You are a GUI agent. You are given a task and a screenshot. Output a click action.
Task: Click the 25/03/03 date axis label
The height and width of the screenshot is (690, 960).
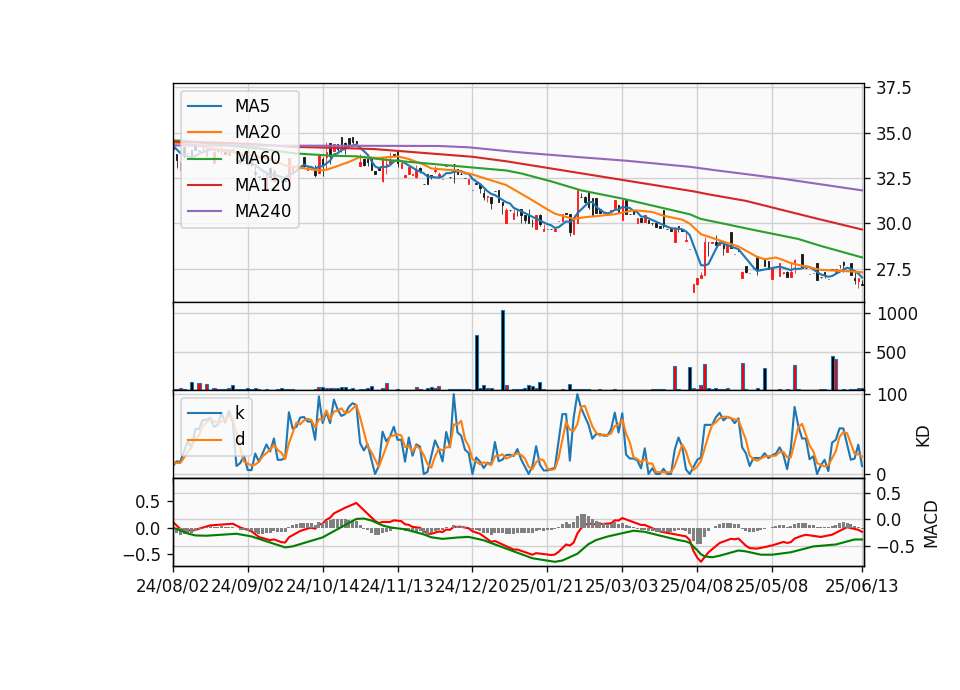coord(621,587)
